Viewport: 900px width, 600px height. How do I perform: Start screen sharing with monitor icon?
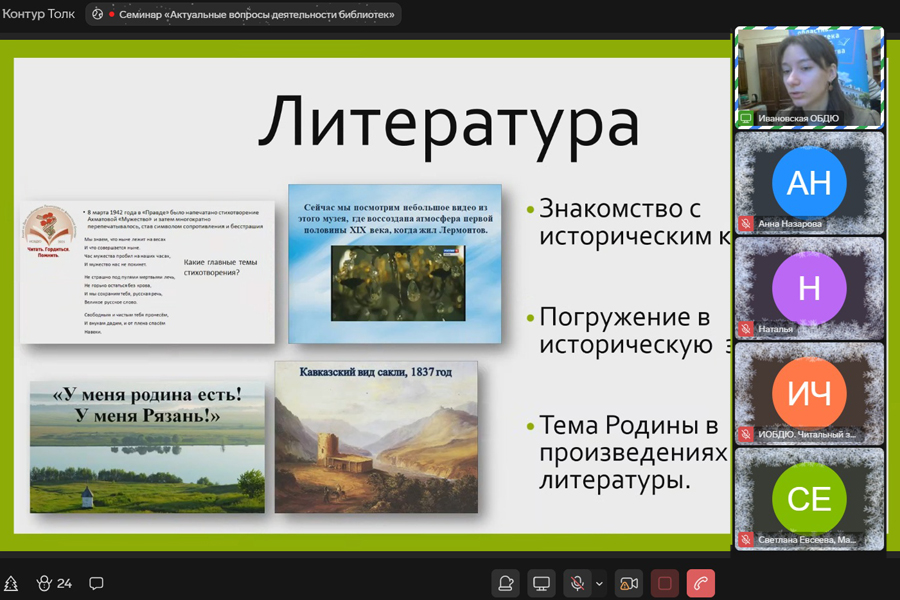tap(541, 583)
